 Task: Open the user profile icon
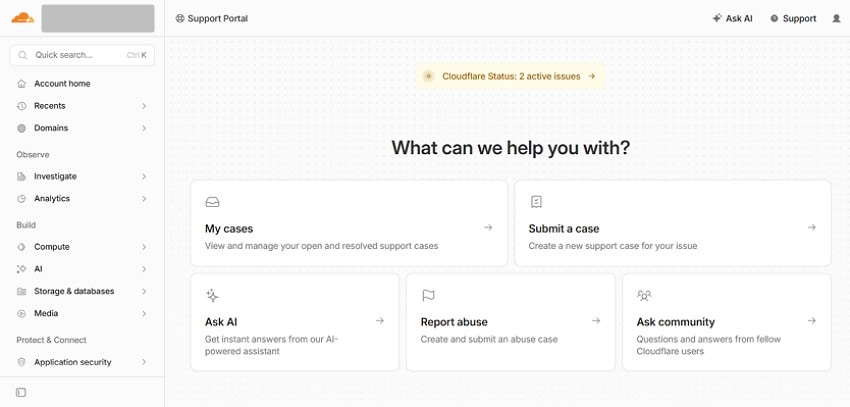pyautogui.click(x=836, y=18)
